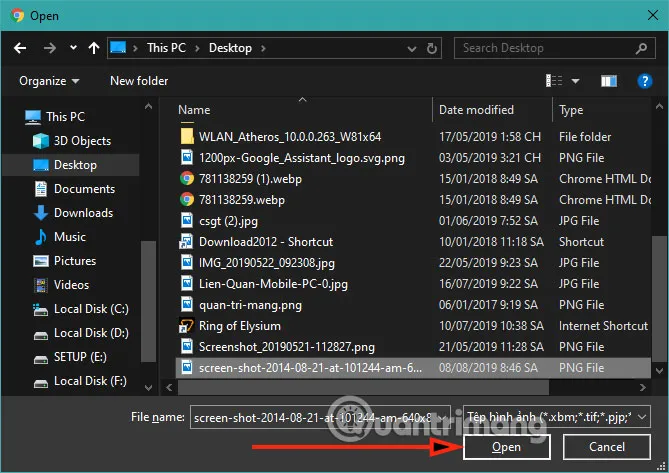Click the Search Desktop field
The height and width of the screenshot is (473, 669).
click(x=545, y=47)
